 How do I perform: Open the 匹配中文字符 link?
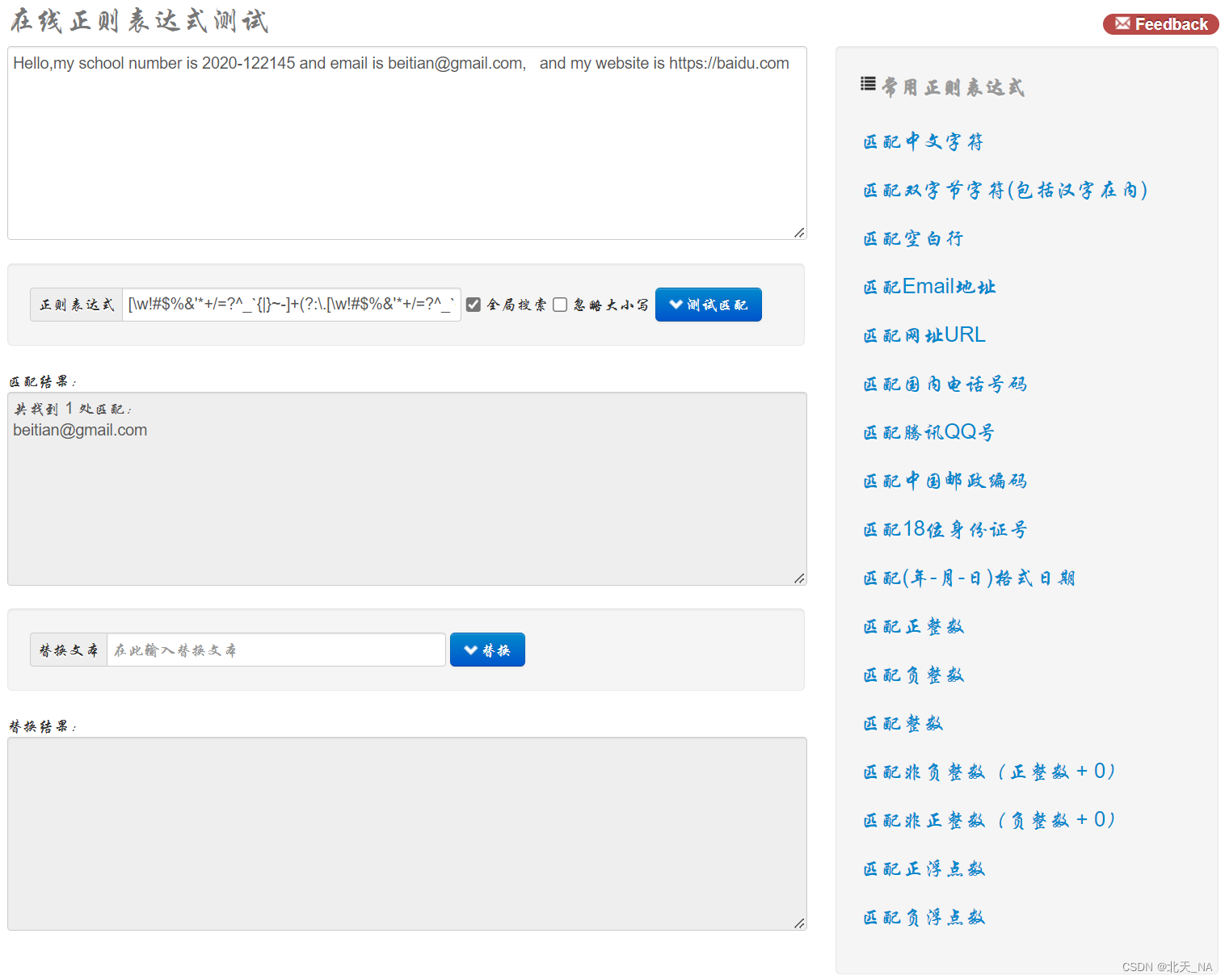click(x=924, y=142)
